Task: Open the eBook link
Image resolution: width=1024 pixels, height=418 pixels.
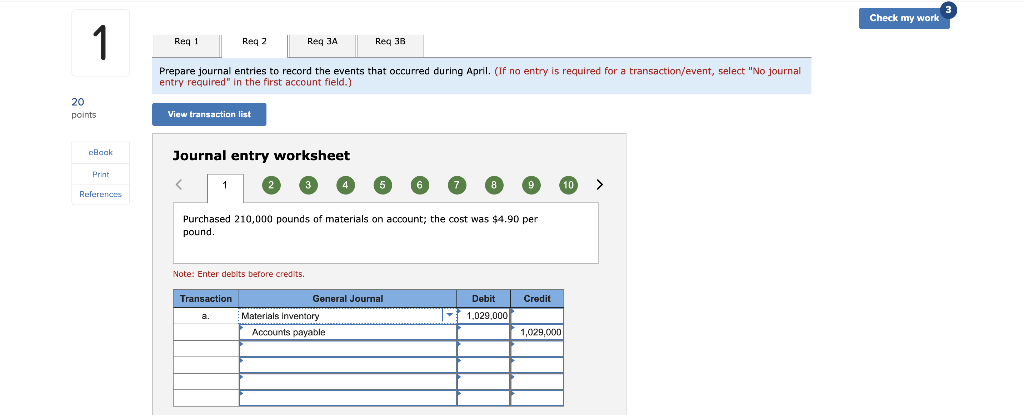Action: pyautogui.click(x=101, y=152)
